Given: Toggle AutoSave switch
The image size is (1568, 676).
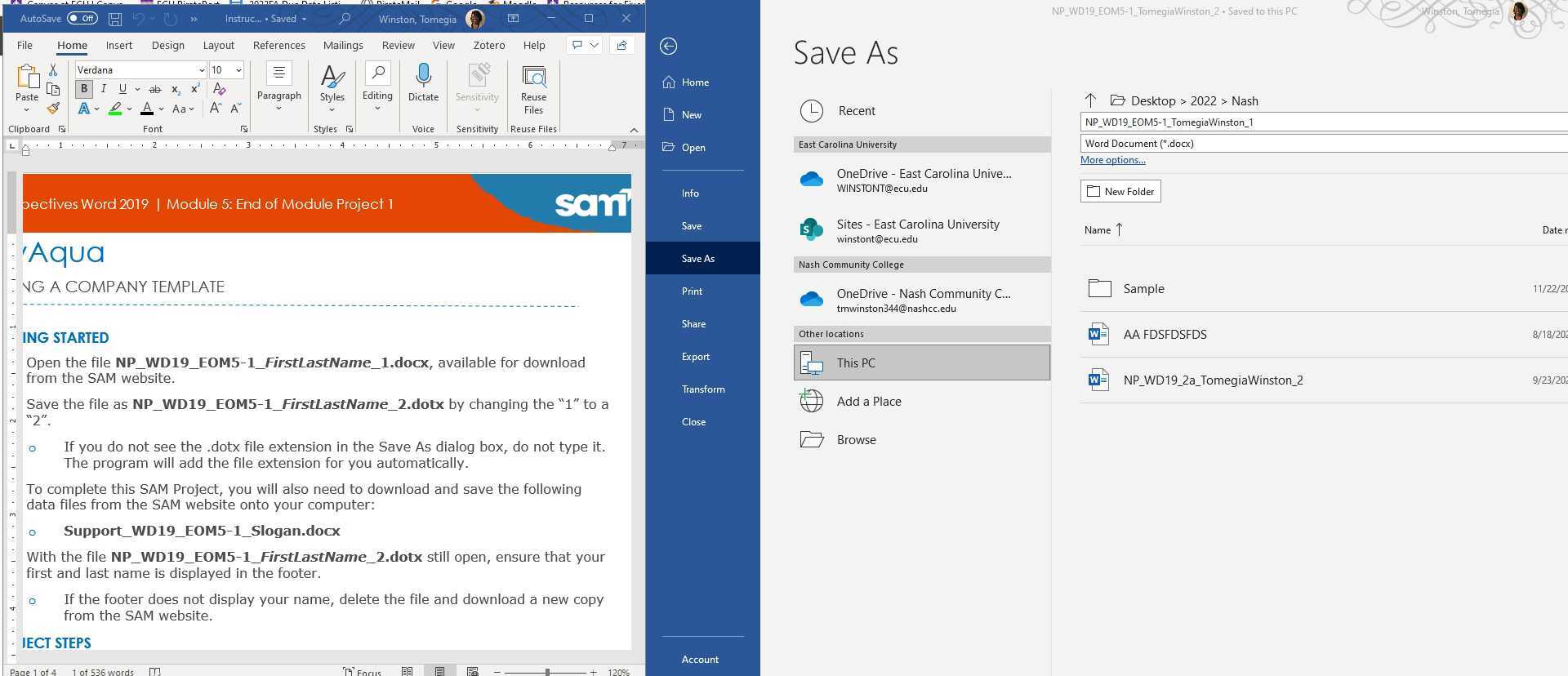Looking at the screenshot, I should pos(82,18).
